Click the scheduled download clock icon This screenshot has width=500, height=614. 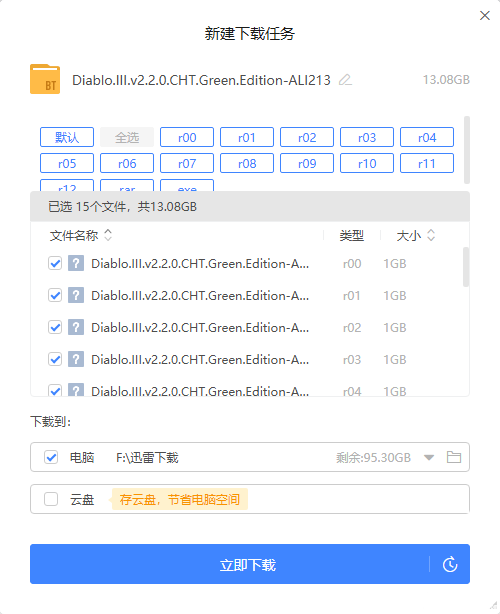click(450, 564)
